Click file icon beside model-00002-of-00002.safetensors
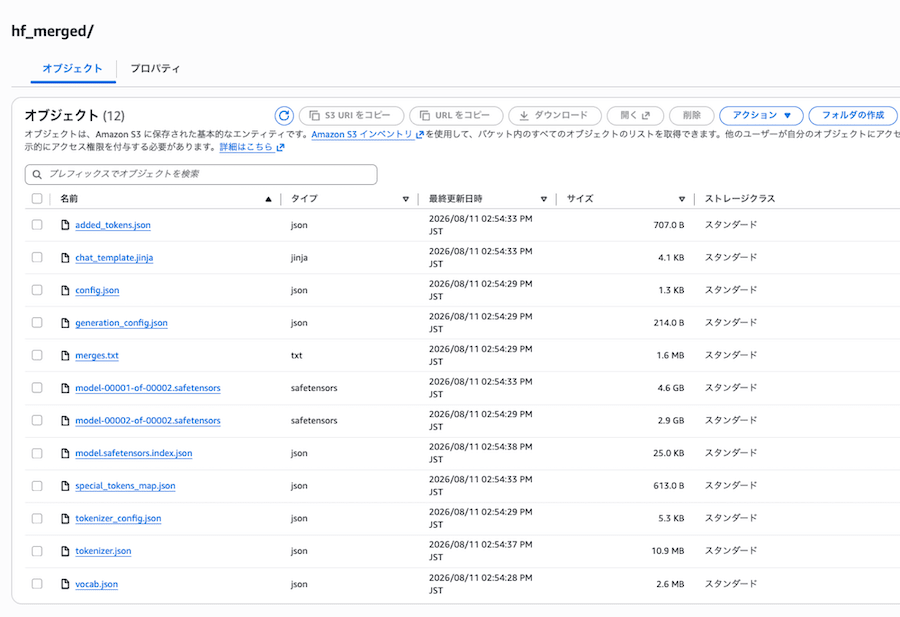The image size is (900, 617). click(x=65, y=421)
